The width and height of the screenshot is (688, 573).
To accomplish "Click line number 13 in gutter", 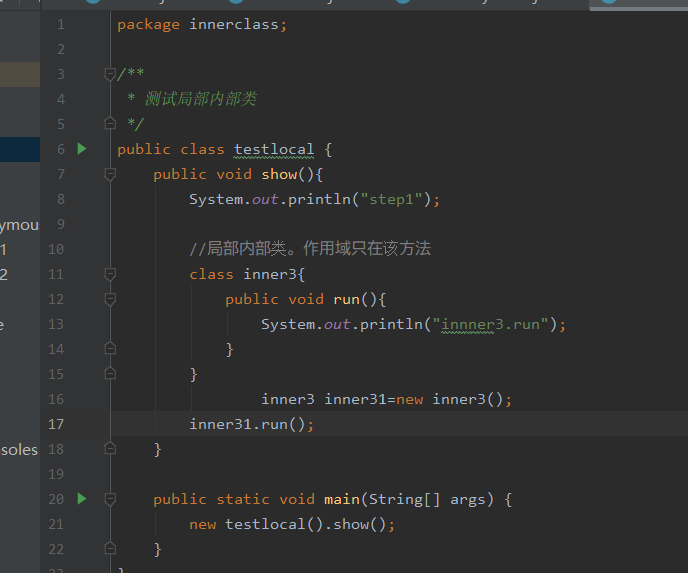I will pos(56,324).
